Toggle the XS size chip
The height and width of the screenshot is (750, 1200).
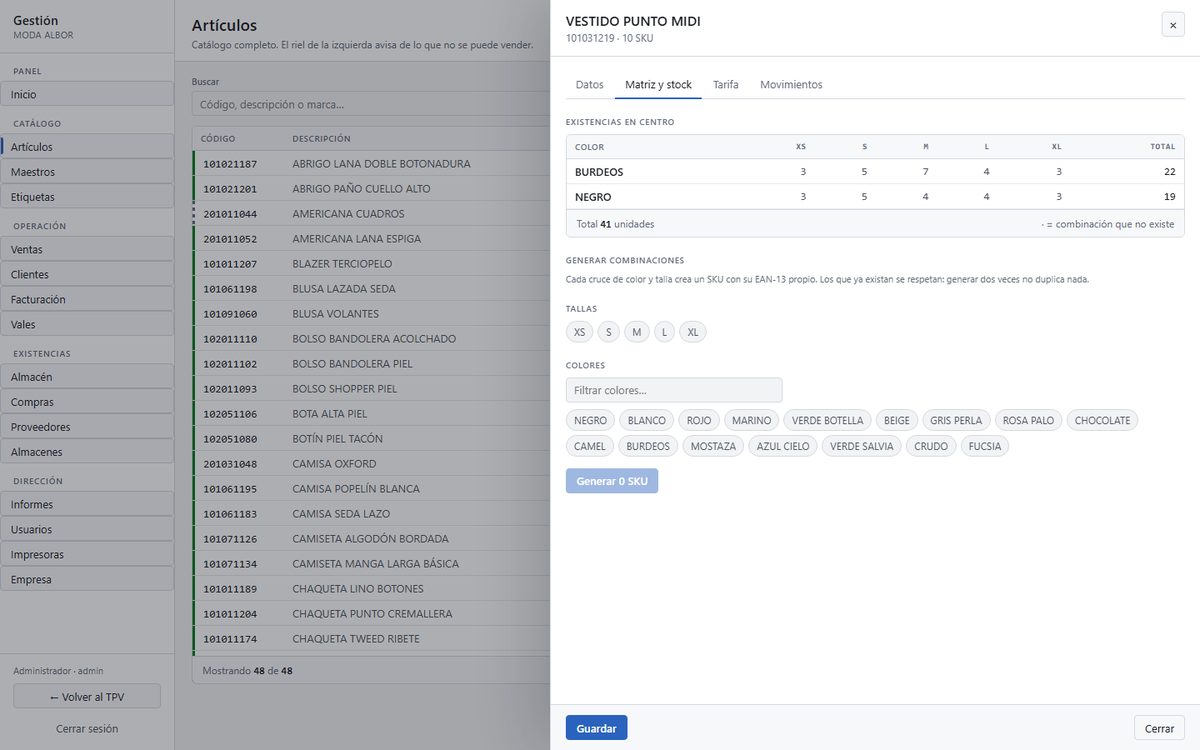[580, 332]
